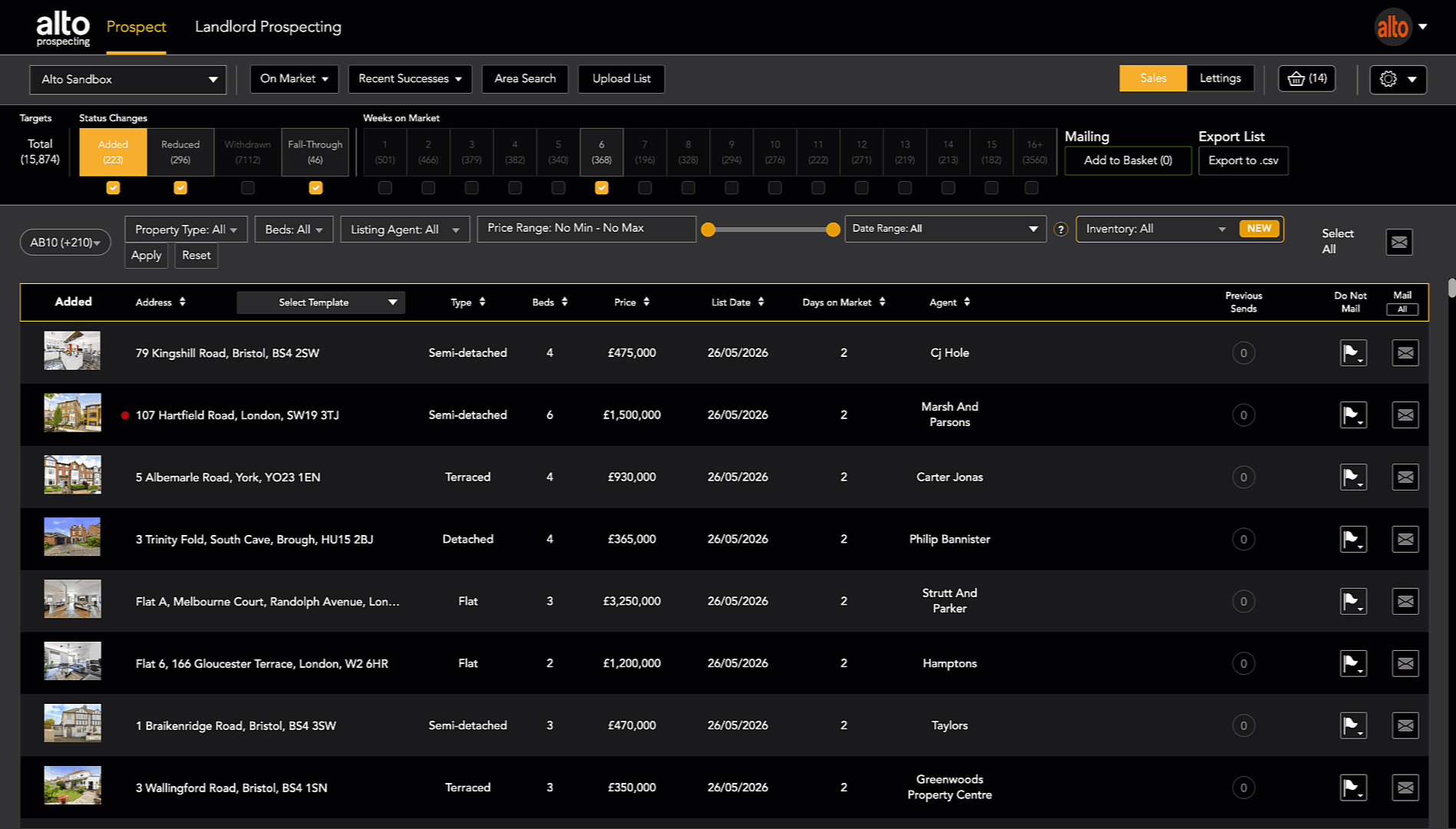This screenshot has height=829, width=1456.
Task: Click Export to .csv
Action: coord(1243,160)
